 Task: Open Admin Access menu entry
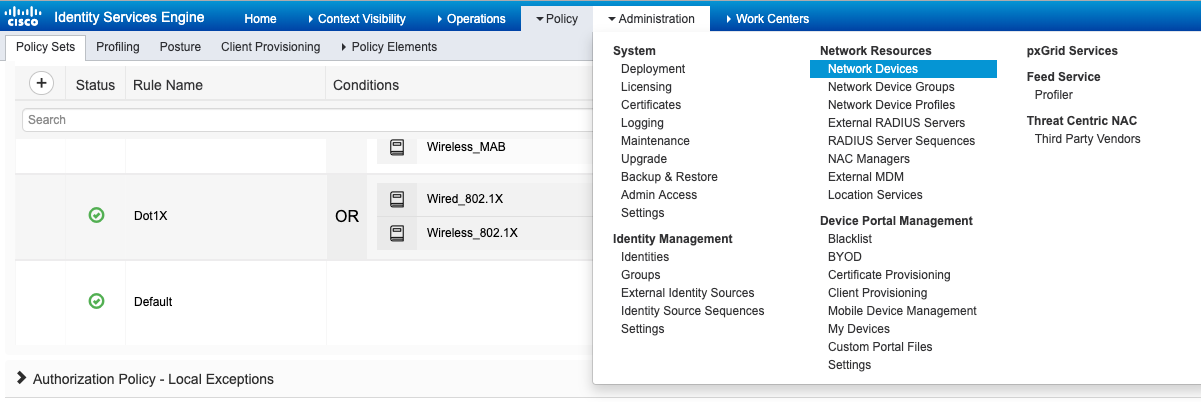pos(659,195)
